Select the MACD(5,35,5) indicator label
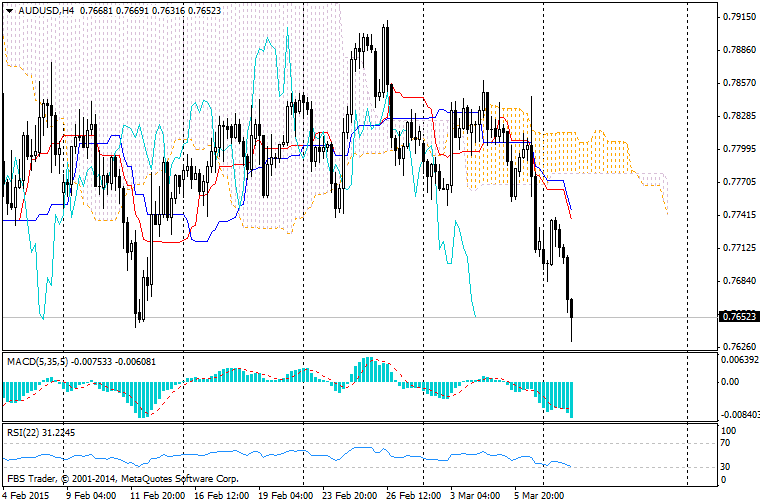The image size is (760, 504). (38, 362)
